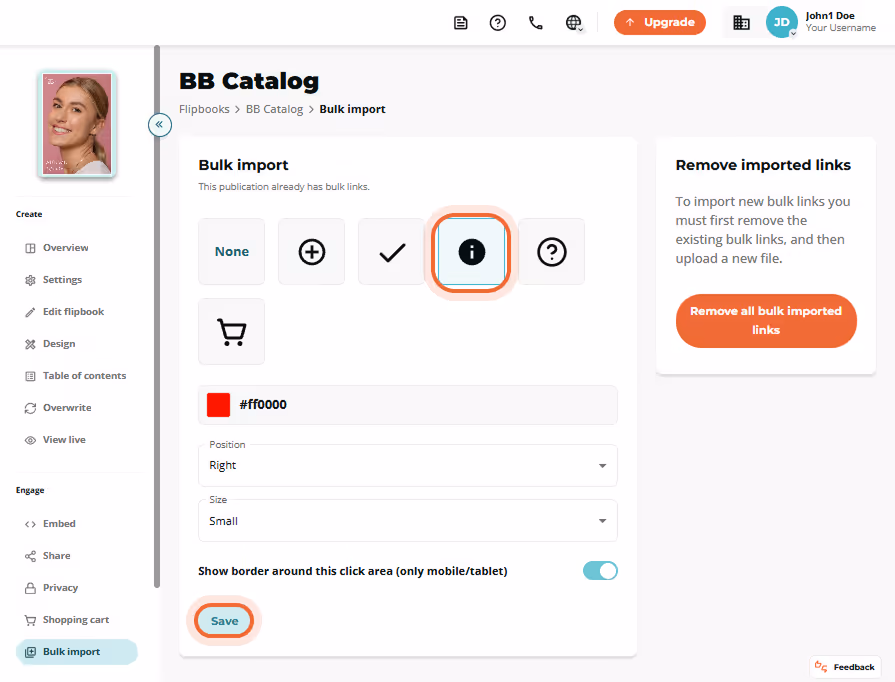Click the company building icon

click(x=741, y=23)
